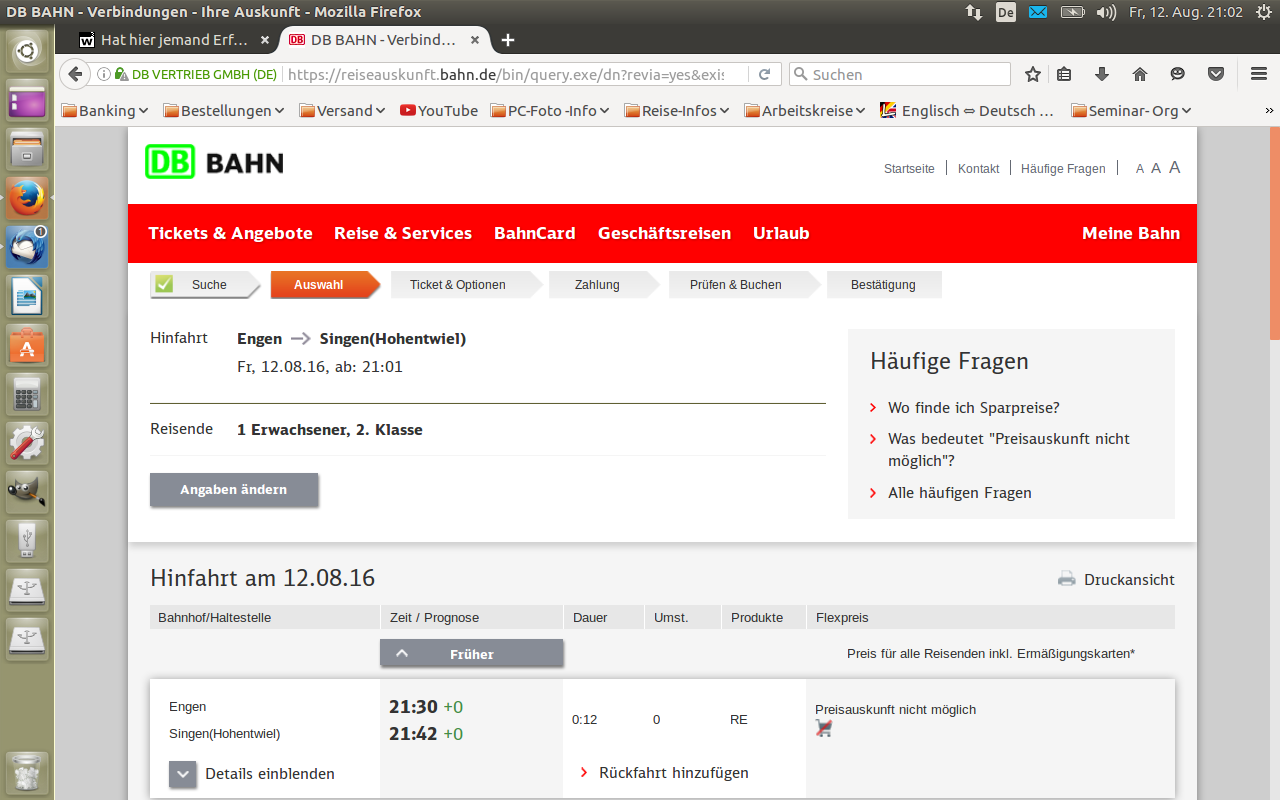Image resolution: width=1280 pixels, height=800 pixels.
Task: Open the Reise & Services menu
Action: pyautogui.click(x=403, y=233)
